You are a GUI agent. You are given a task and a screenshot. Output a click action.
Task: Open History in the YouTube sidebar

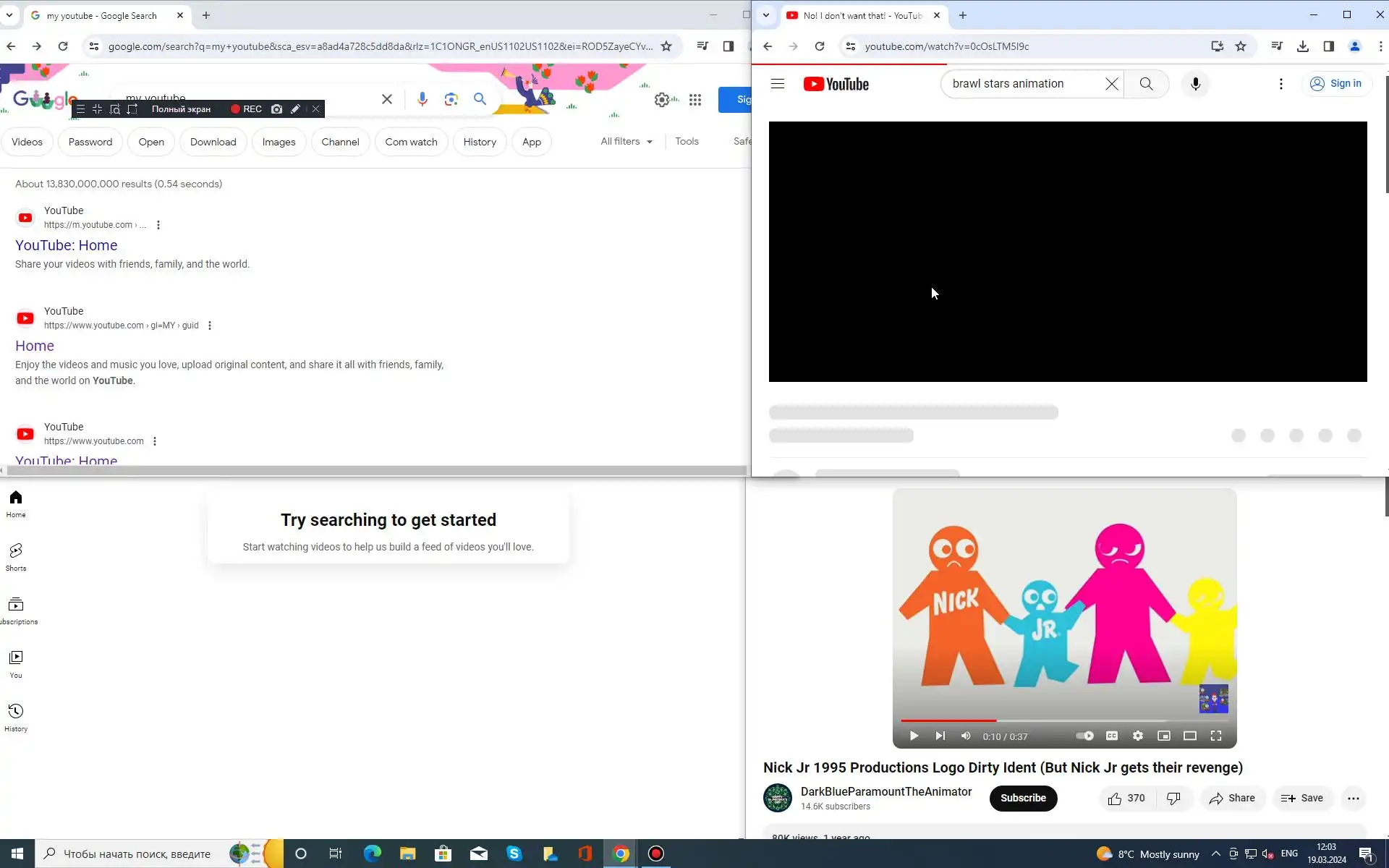[16, 717]
